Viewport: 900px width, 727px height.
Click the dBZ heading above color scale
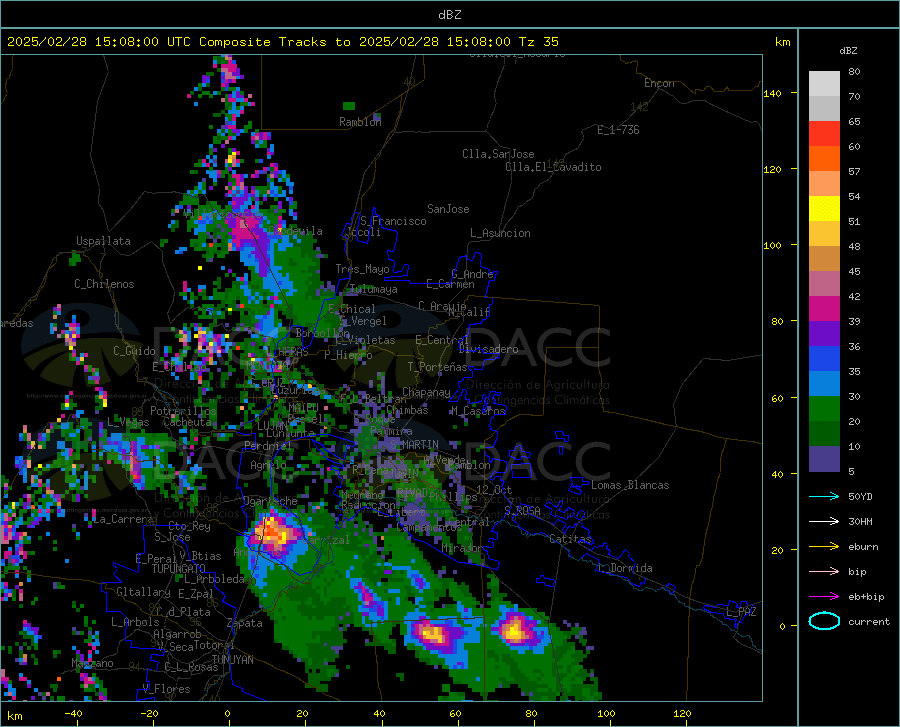click(848, 50)
